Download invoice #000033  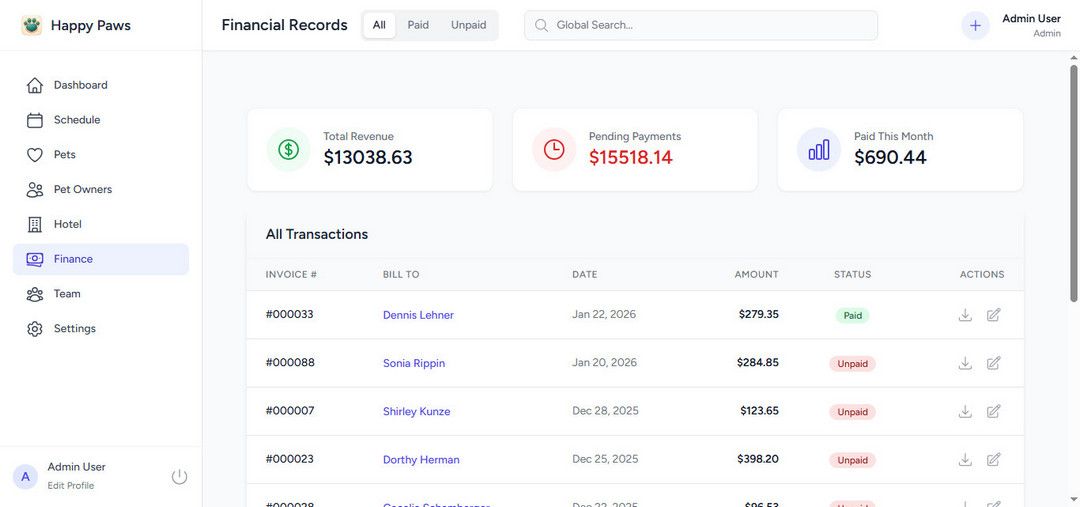[965, 315]
